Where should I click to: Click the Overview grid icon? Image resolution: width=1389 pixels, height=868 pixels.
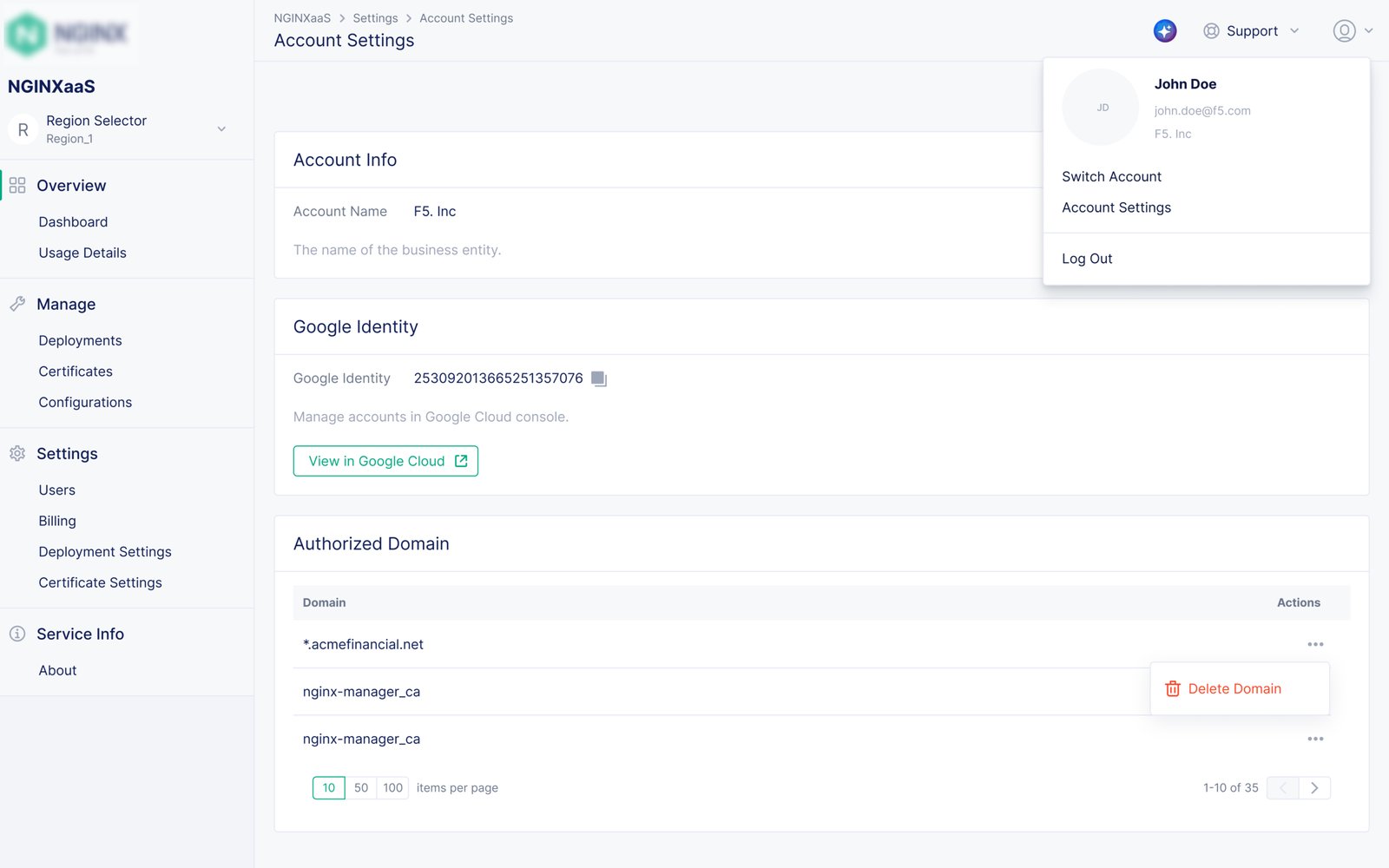17,186
